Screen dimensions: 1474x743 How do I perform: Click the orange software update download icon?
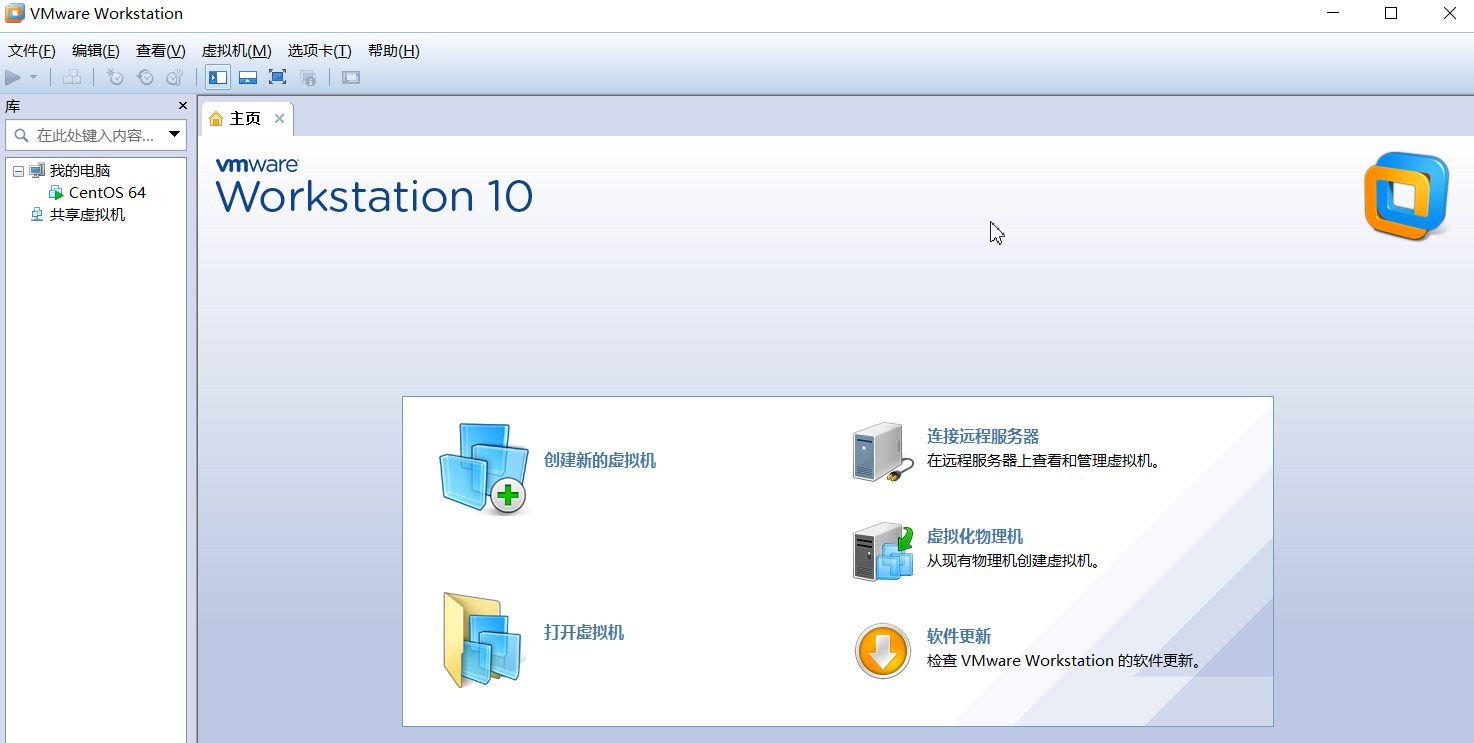click(883, 652)
